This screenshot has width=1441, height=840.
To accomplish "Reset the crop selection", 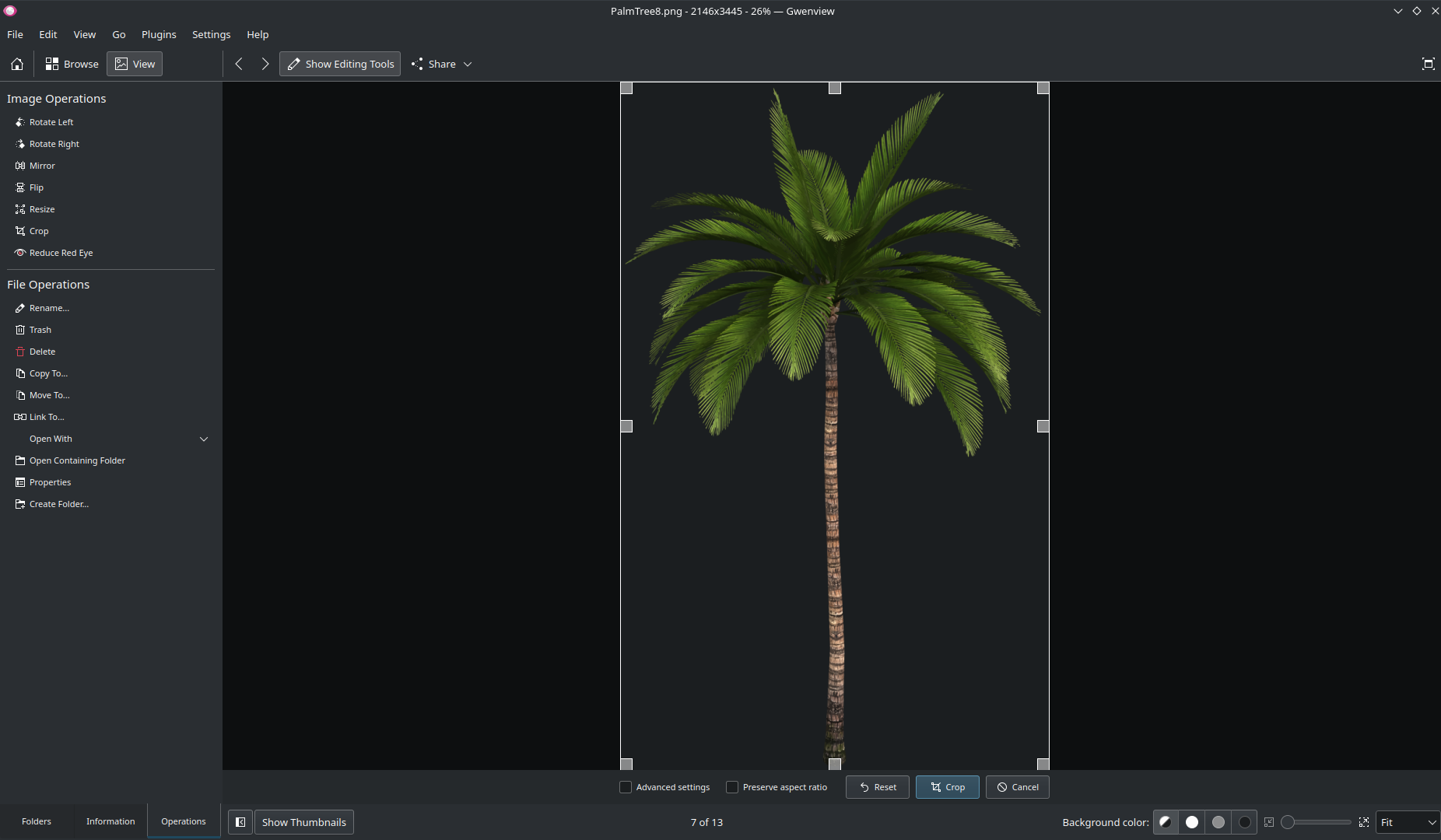I will tap(877, 787).
